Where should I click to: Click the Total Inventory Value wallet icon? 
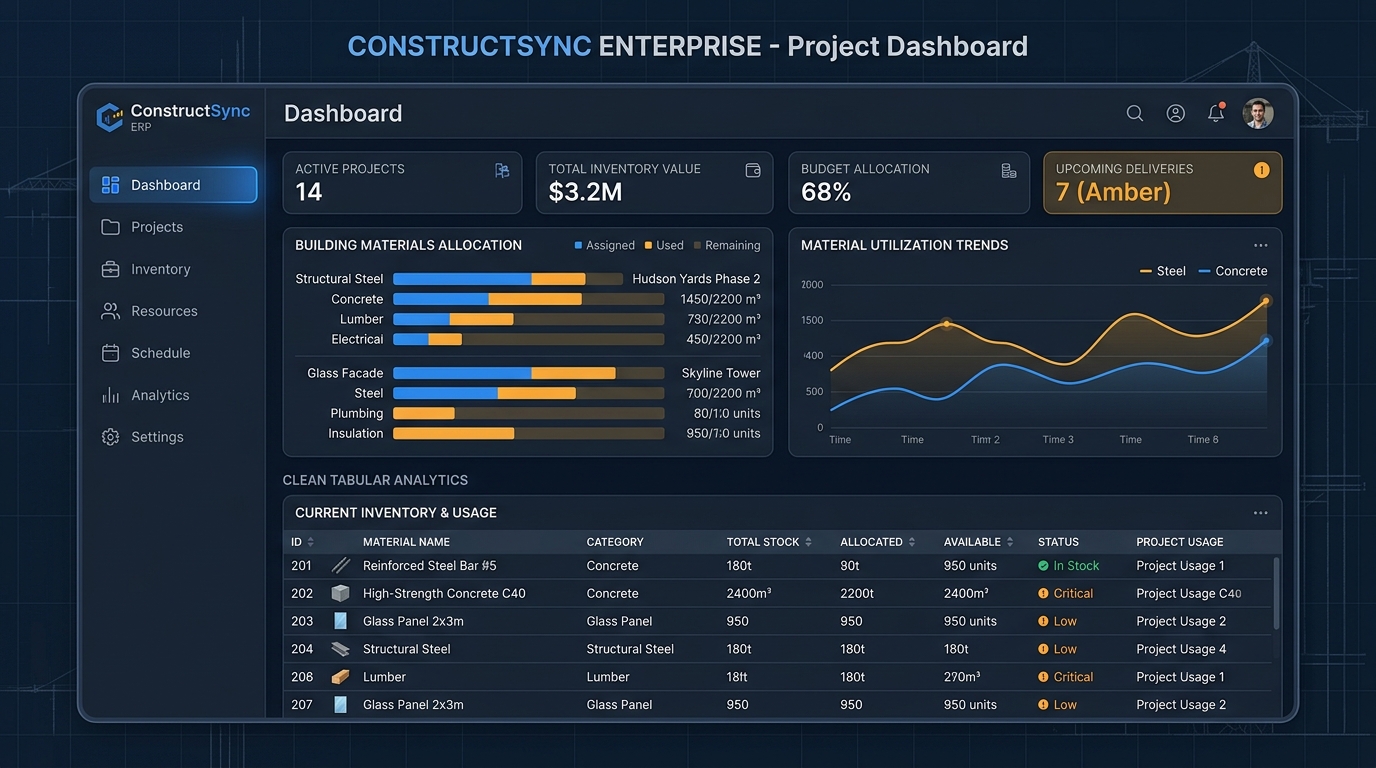753,171
